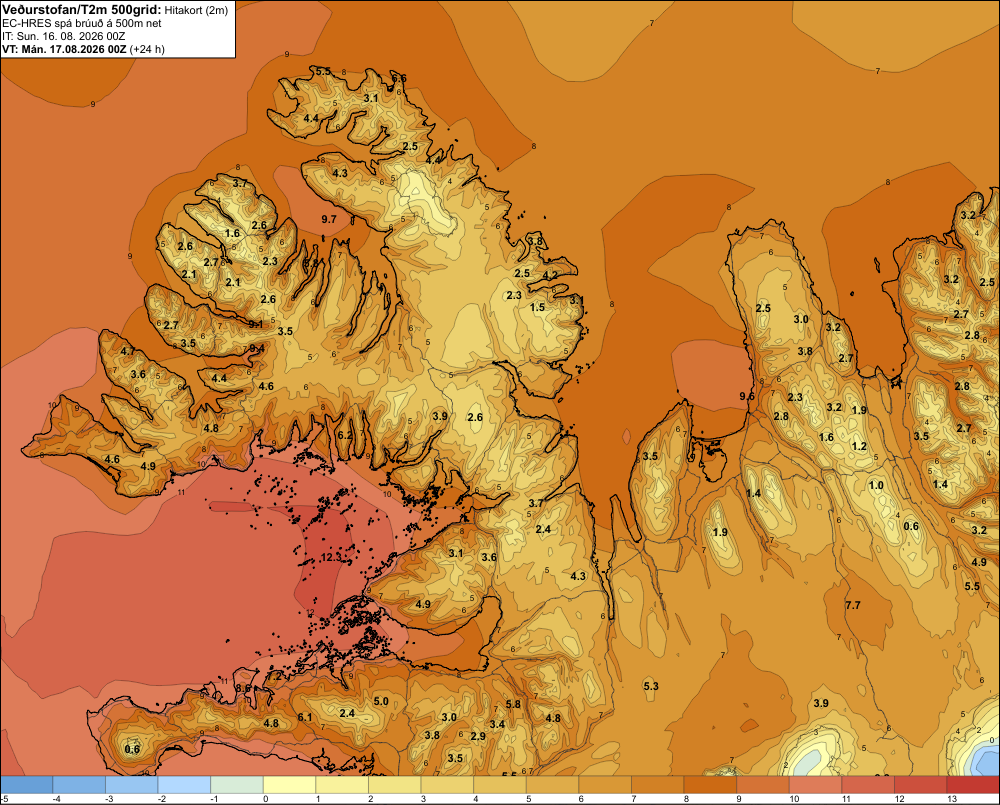Select the legend swatch between 5 and 6

[x=552, y=784]
